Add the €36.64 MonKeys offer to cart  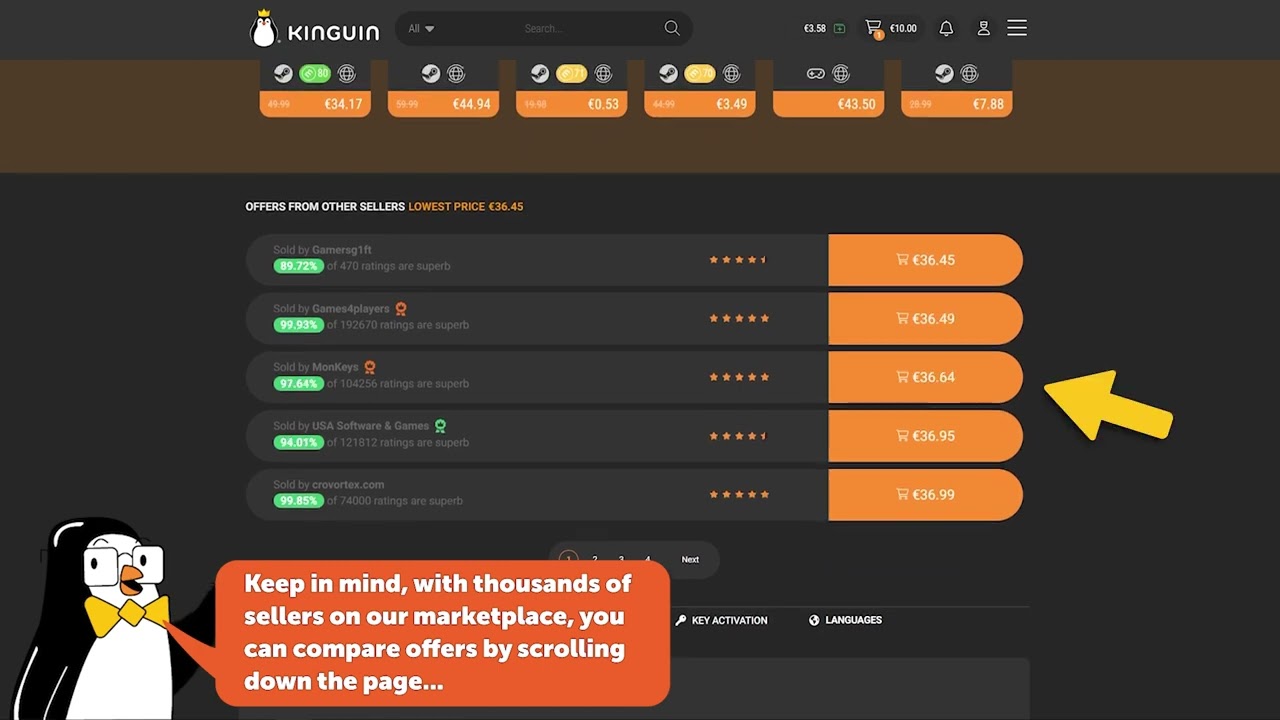[x=925, y=377]
